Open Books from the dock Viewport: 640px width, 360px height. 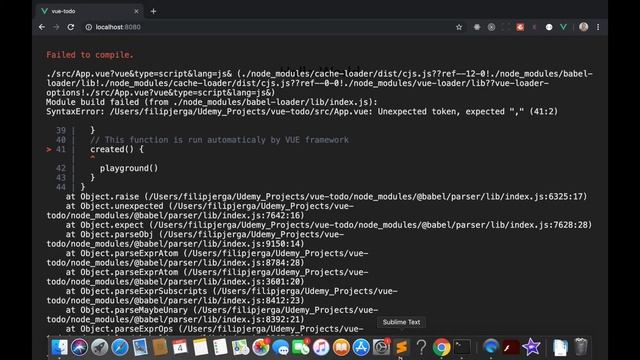point(341,347)
